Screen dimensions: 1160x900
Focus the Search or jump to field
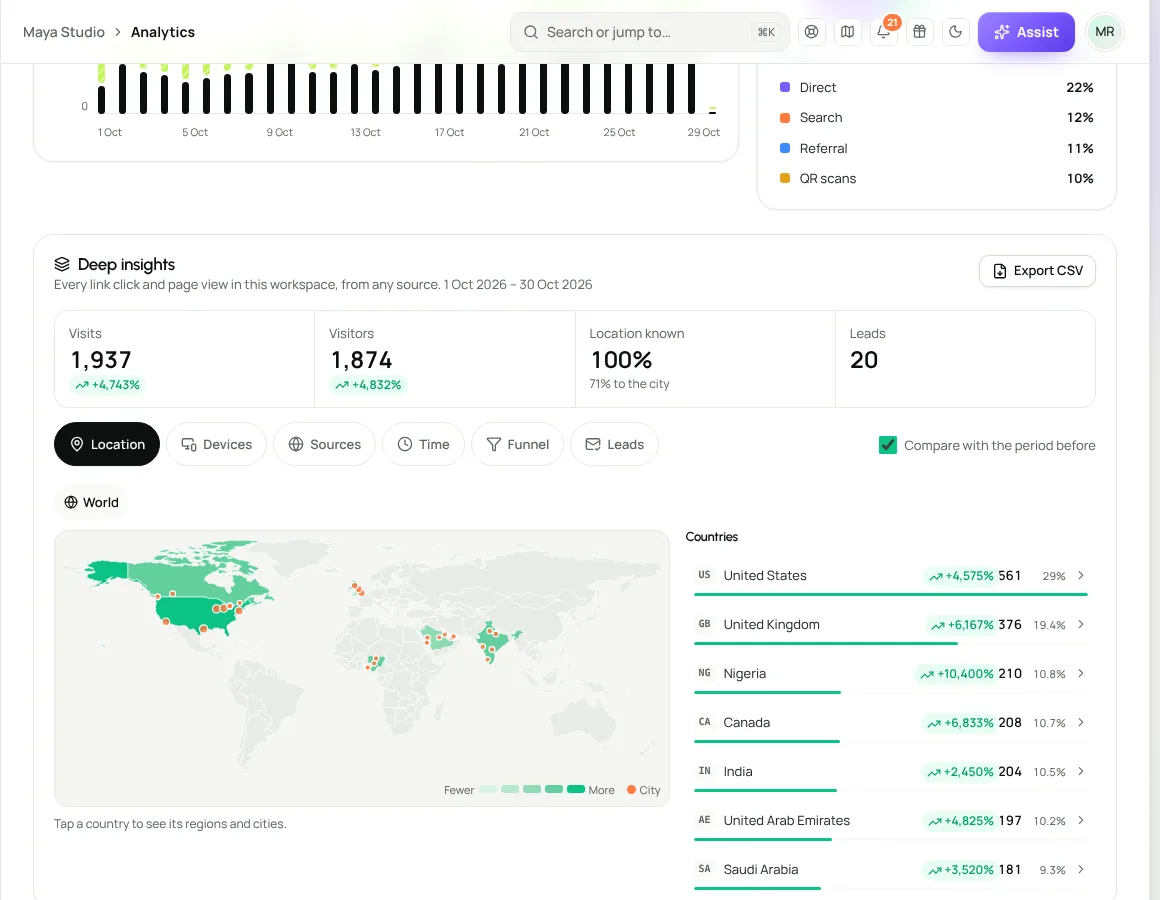click(x=650, y=32)
